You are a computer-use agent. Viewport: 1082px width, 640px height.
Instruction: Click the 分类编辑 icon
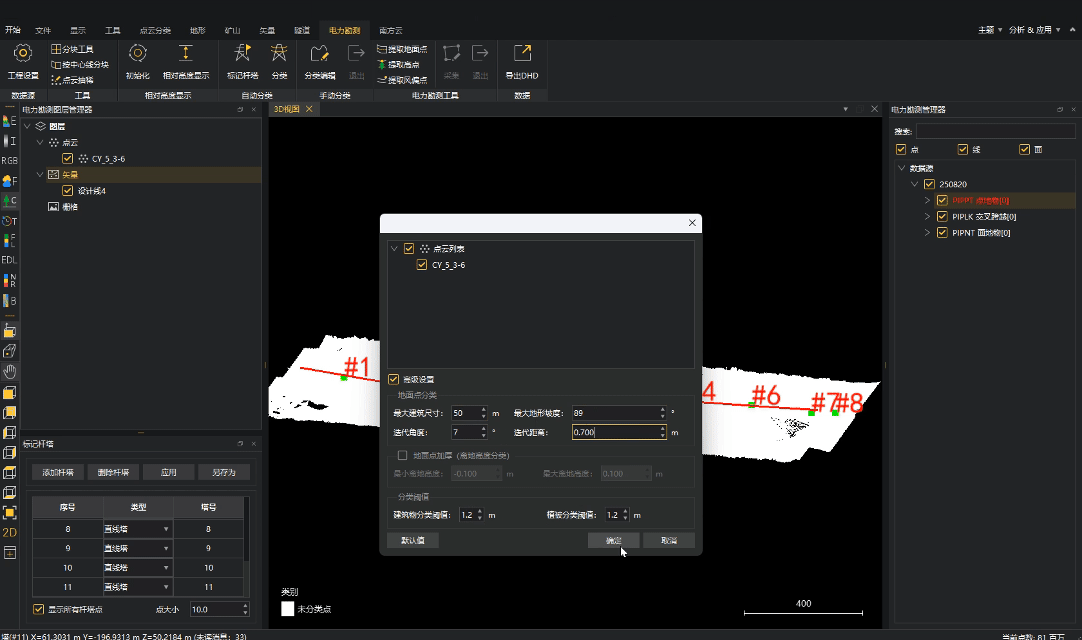tap(319, 54)
